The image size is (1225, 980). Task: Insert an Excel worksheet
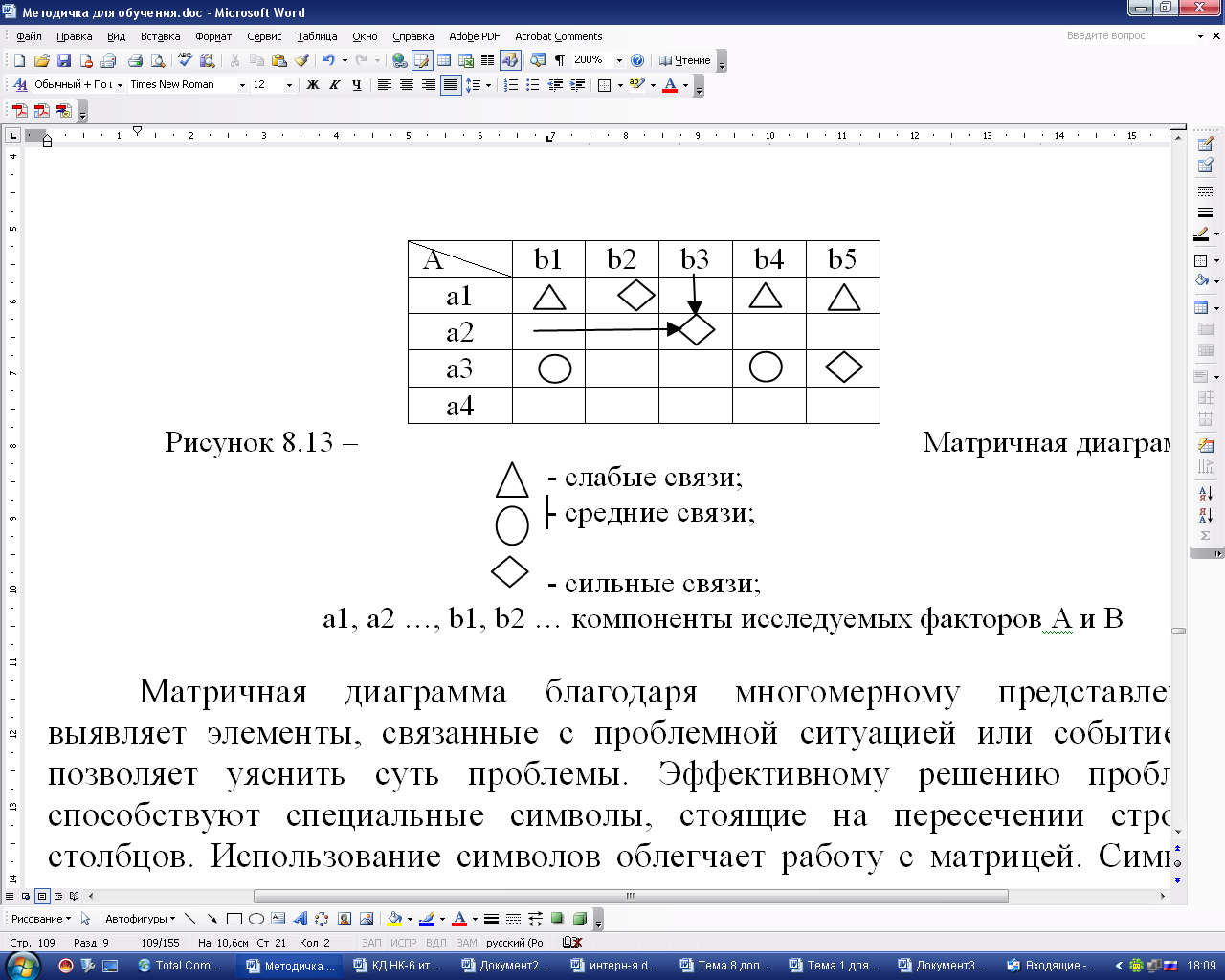tap(466, 60)
